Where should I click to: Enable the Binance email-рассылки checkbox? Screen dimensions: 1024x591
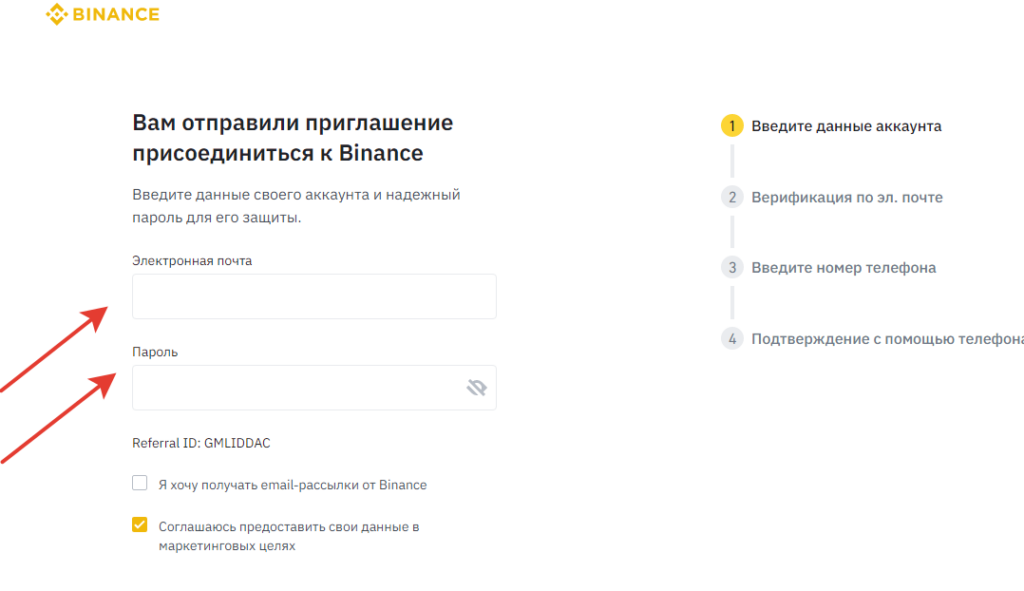click(140, 484)
